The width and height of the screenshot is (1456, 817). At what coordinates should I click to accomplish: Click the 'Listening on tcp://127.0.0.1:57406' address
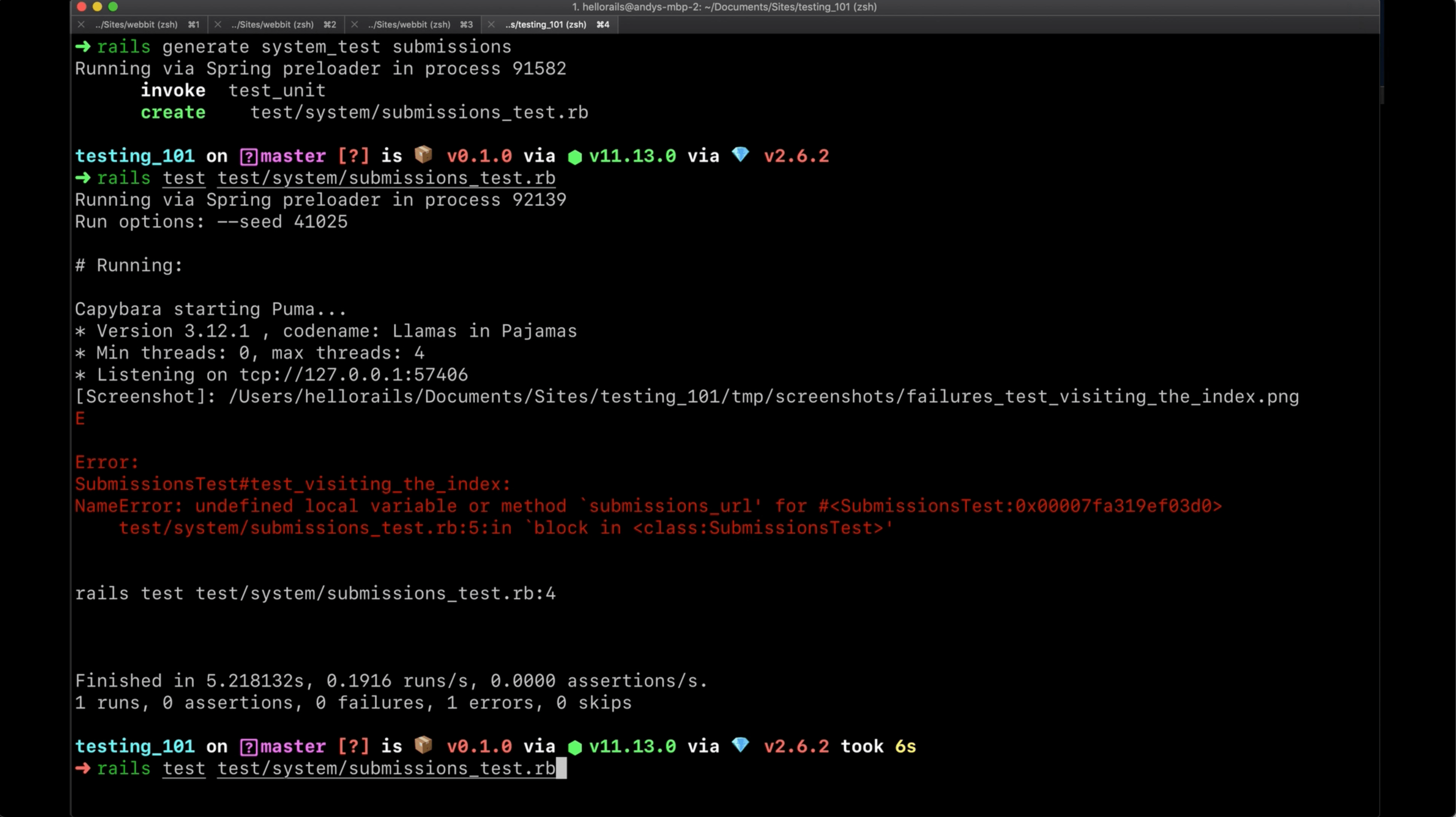pyautogui.click(x=354, y=375)
